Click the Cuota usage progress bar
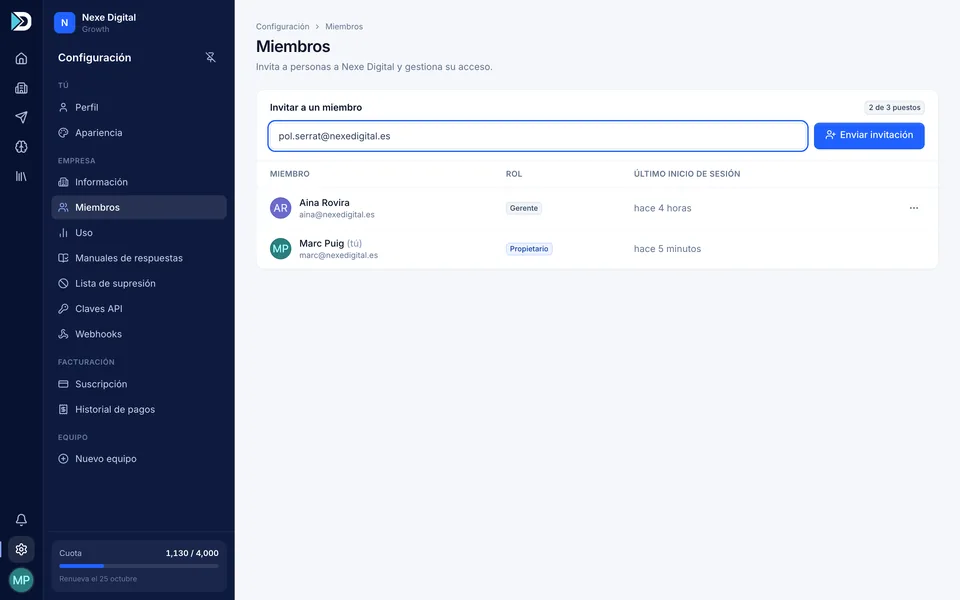This screenshot has height=600, width=960. [x=139, y=566]
